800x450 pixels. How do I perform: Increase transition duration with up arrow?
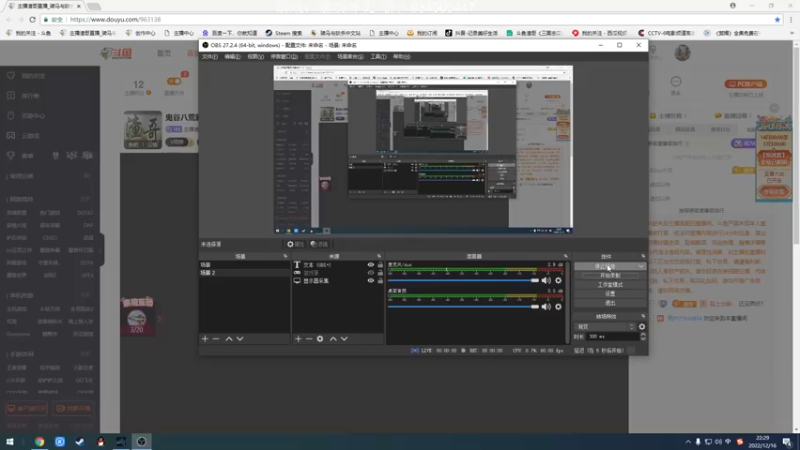643,334
